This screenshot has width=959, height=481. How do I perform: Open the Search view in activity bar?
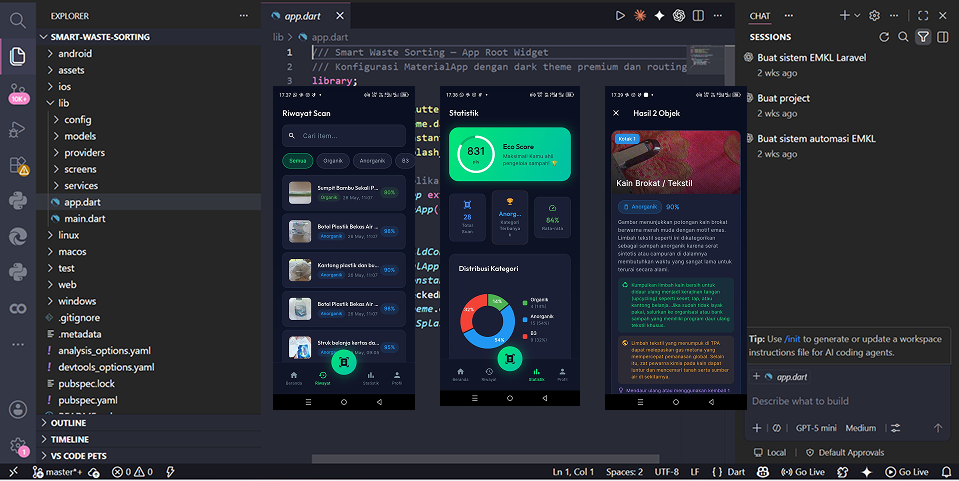(x=18, y=20)
